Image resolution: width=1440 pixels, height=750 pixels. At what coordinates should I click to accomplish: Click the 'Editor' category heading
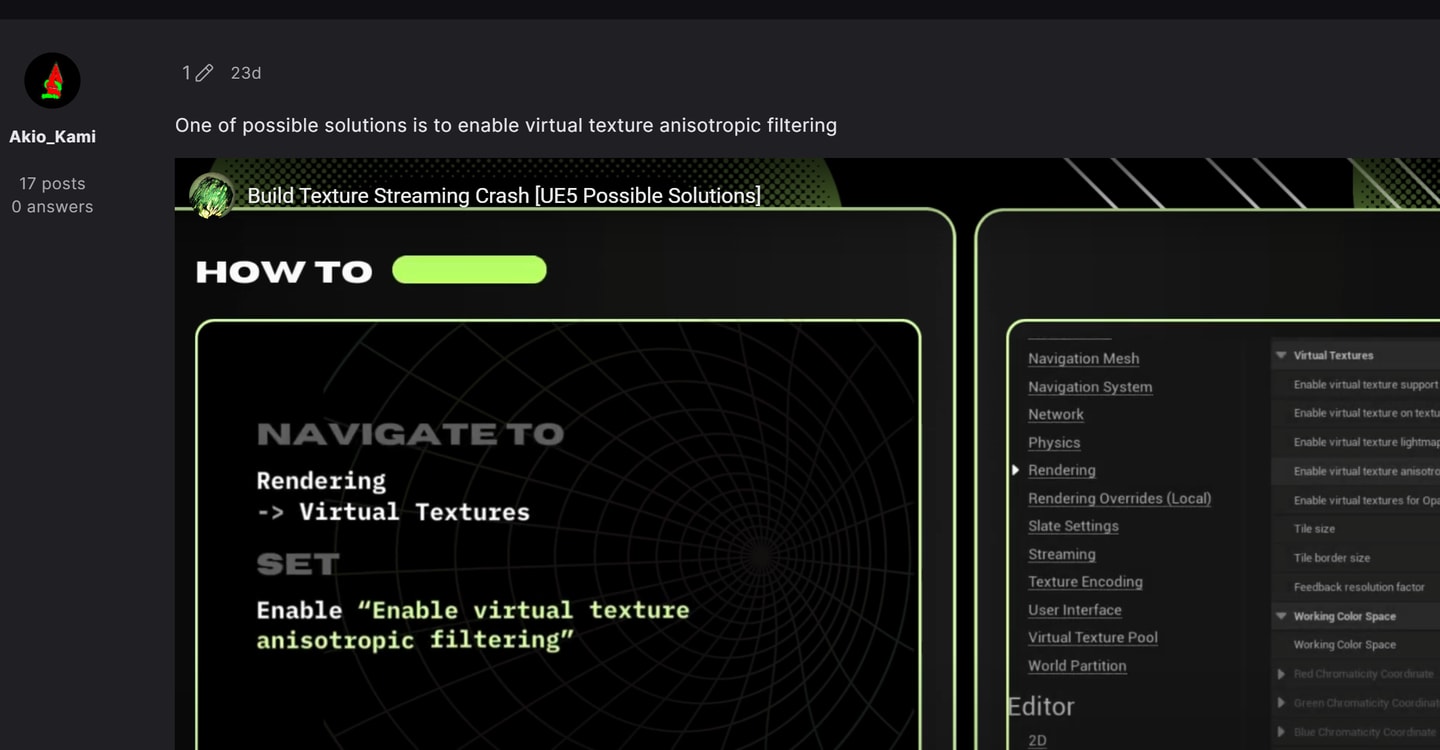1041,706
